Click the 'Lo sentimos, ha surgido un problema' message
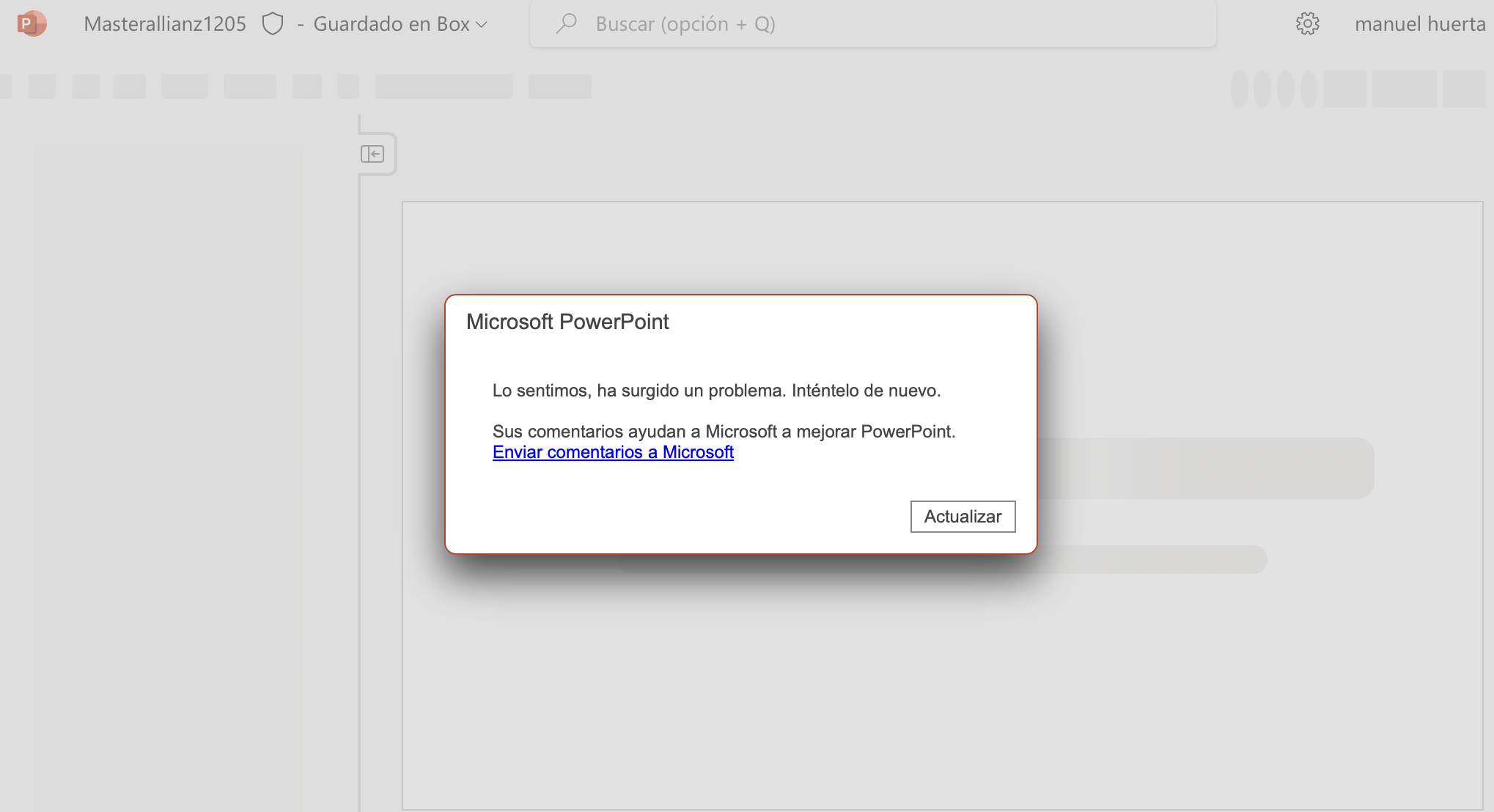This screenshot has height=812, width=1494. tap(716, 391)
